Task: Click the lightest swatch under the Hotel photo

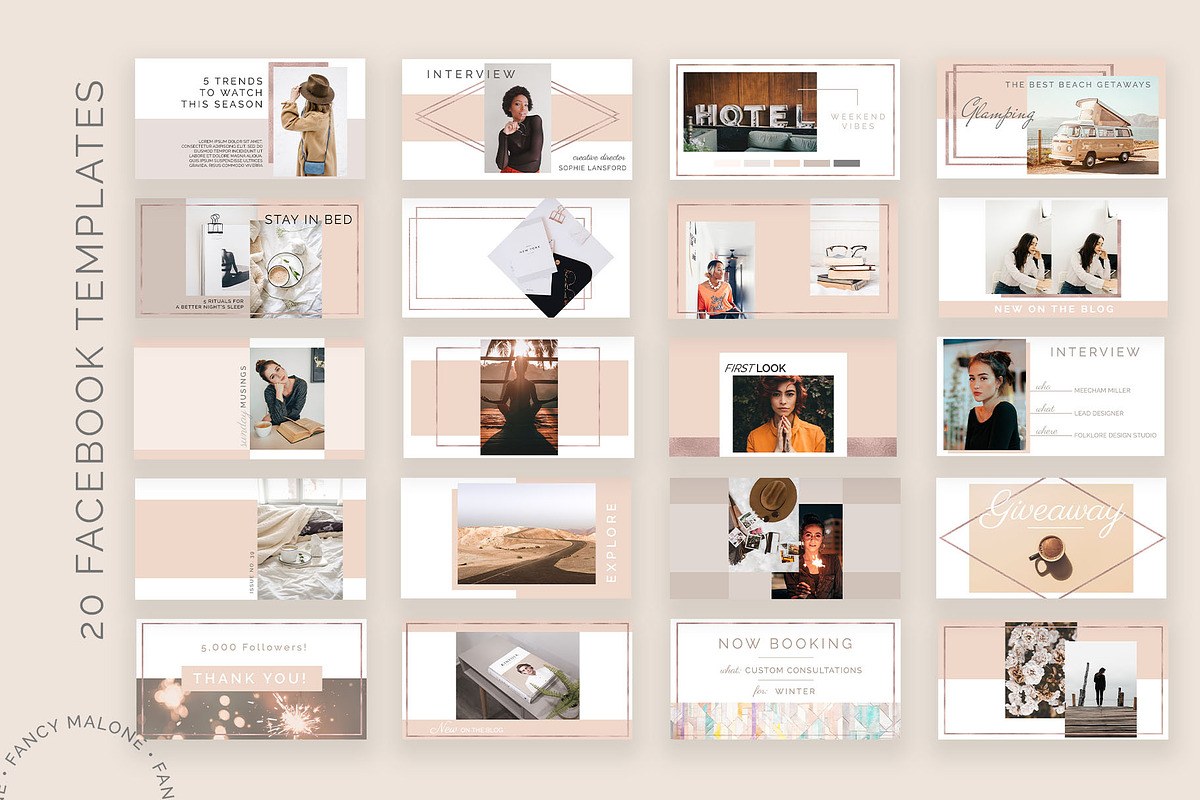Action: [727, 163]
